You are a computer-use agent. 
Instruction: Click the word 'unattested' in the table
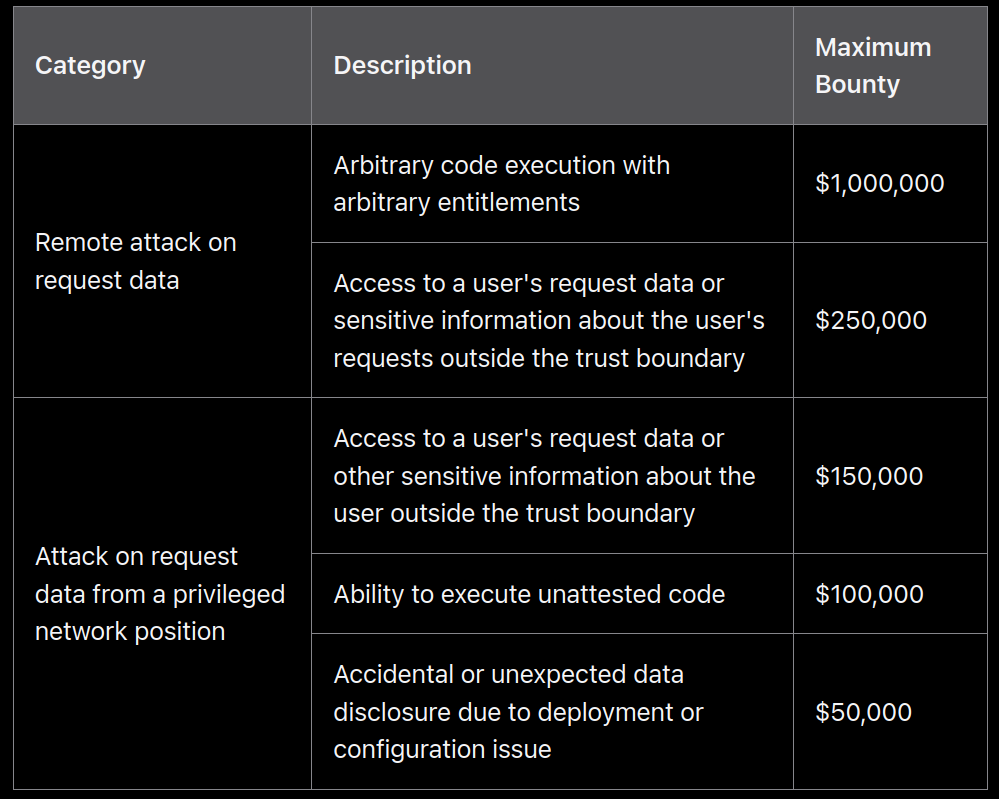click(592, 594)
